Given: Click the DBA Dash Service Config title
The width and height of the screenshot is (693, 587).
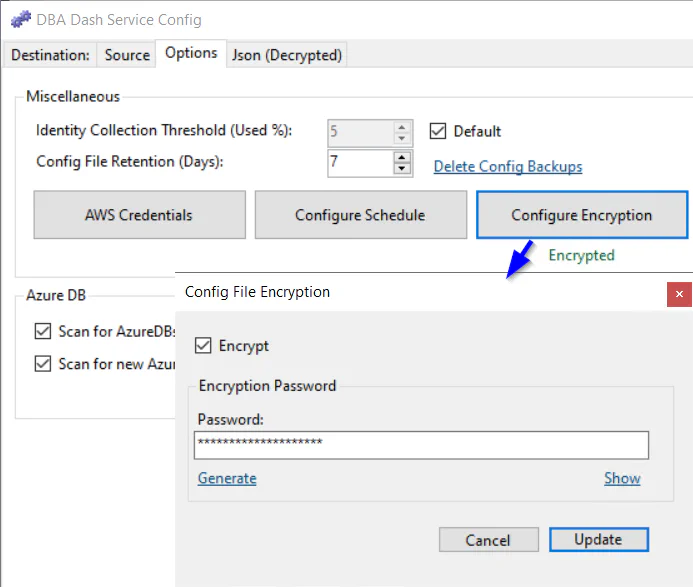Looking at the screenshot, I should coord(119,20).
